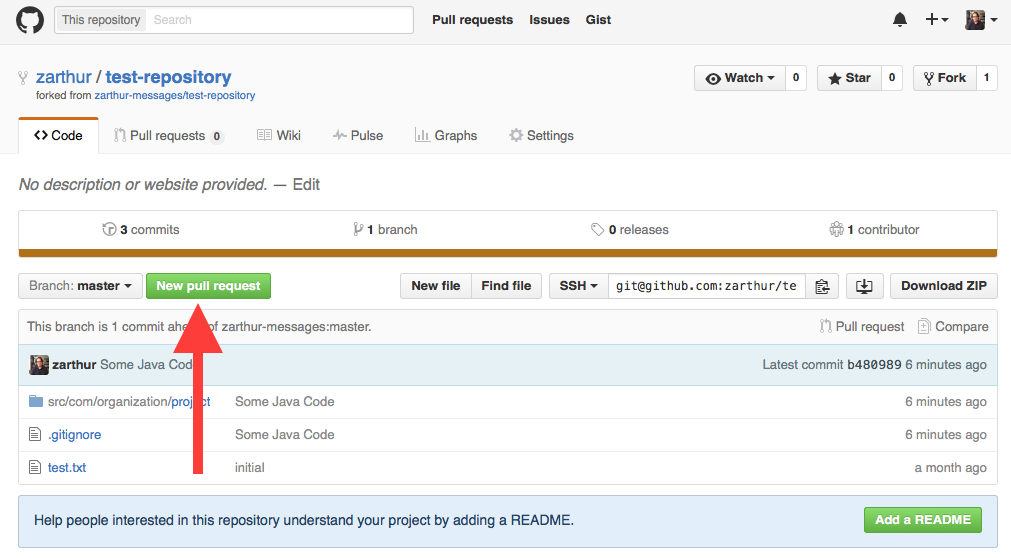Go to Pull requests in top navigation
The image size is (1011, 558).
click(472, 20)
